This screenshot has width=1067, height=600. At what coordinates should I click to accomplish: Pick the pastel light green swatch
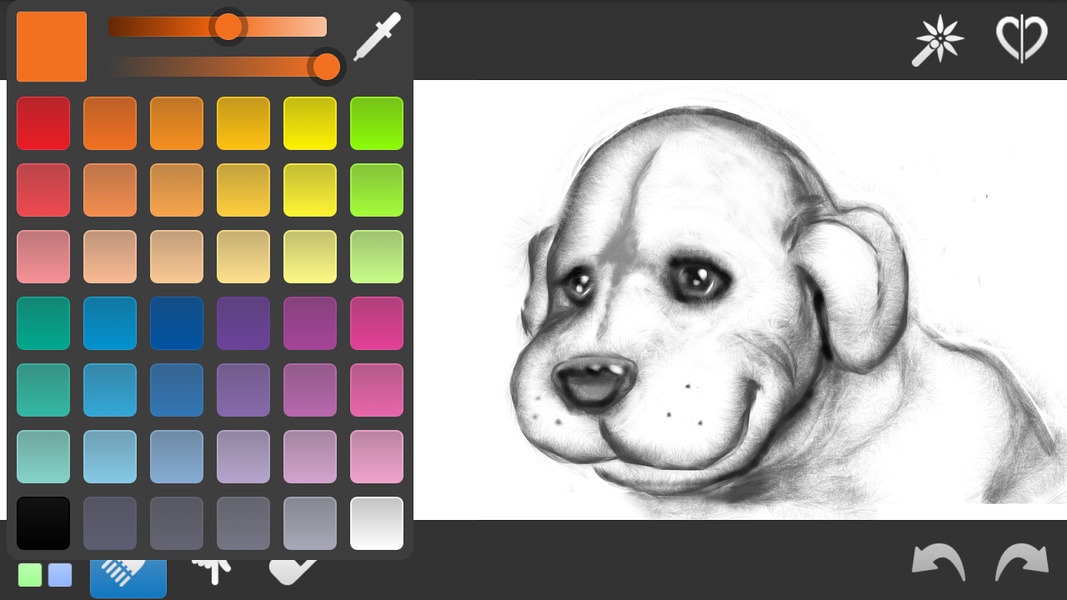click(376, 256)
